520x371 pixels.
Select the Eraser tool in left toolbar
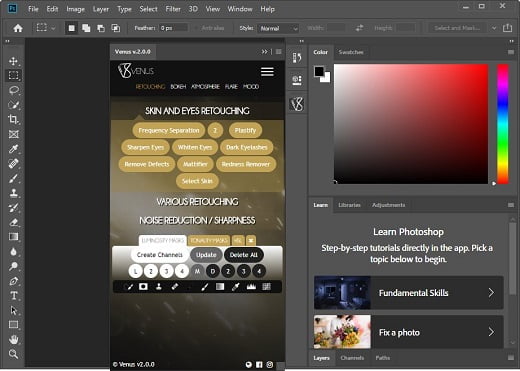pos(14,222)
